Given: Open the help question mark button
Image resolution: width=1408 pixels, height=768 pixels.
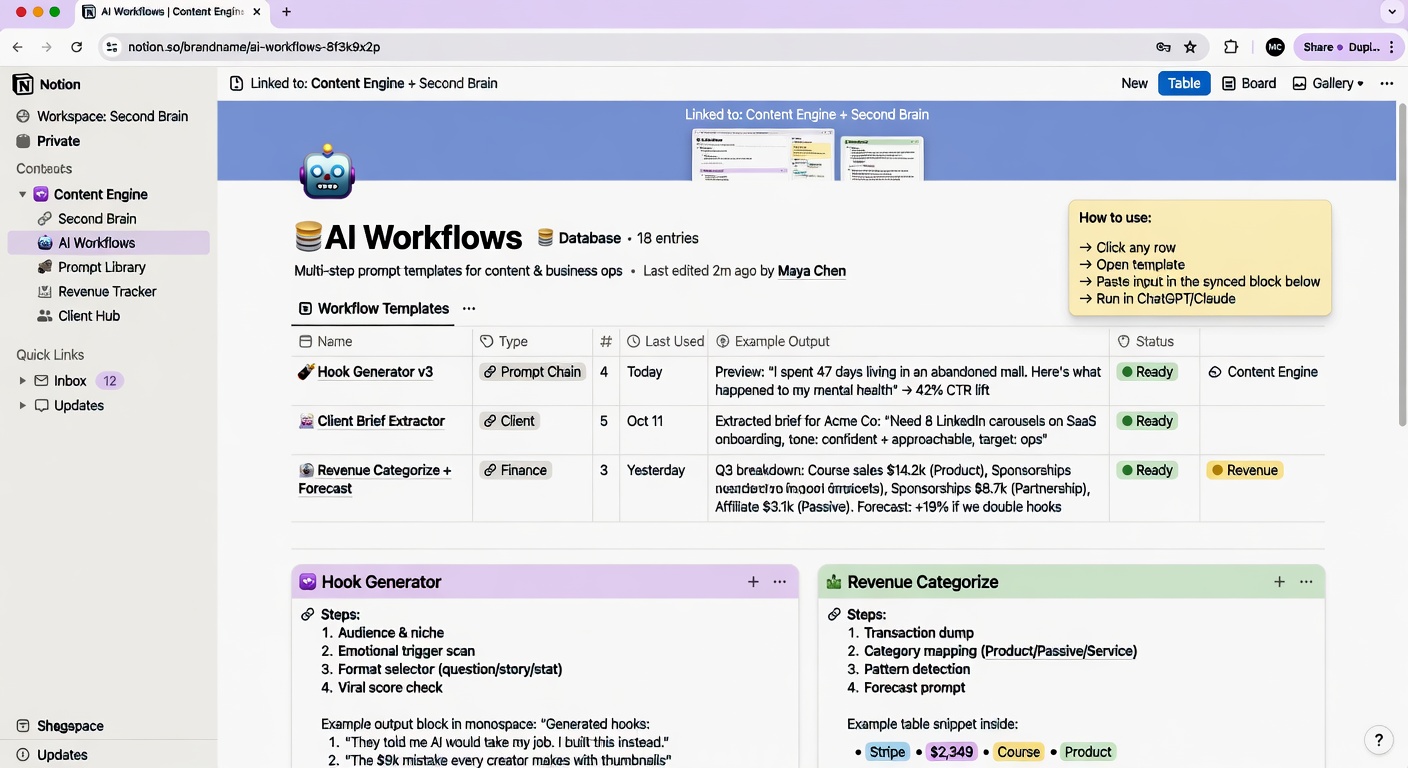Looking at the screenshot, I should [1379, 740].
